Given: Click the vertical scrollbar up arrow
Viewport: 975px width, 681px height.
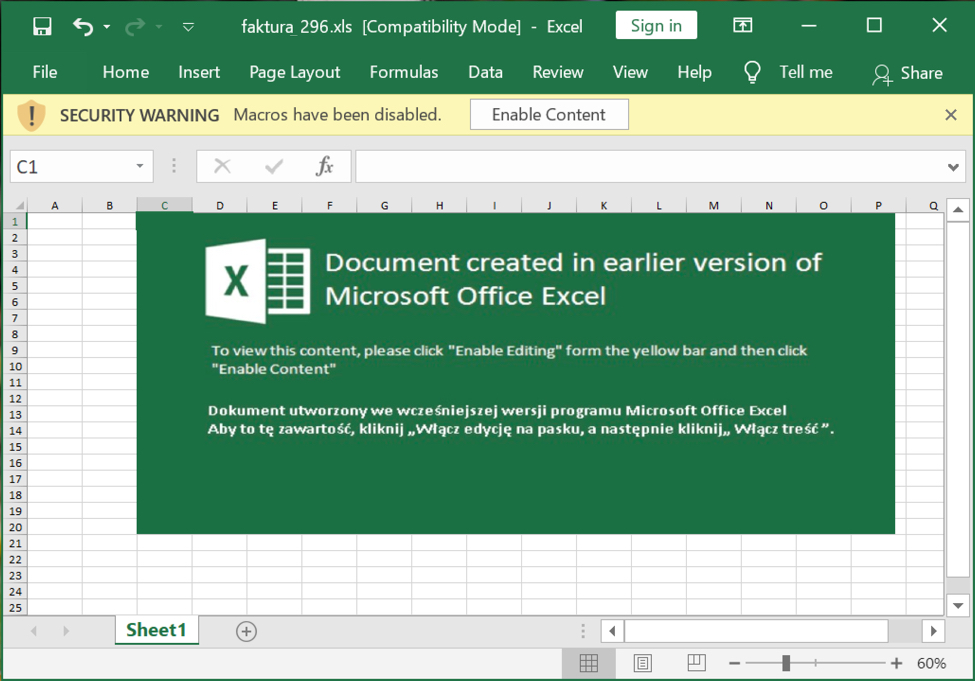Looking at the screenshot, I should (x=958, y=210).
